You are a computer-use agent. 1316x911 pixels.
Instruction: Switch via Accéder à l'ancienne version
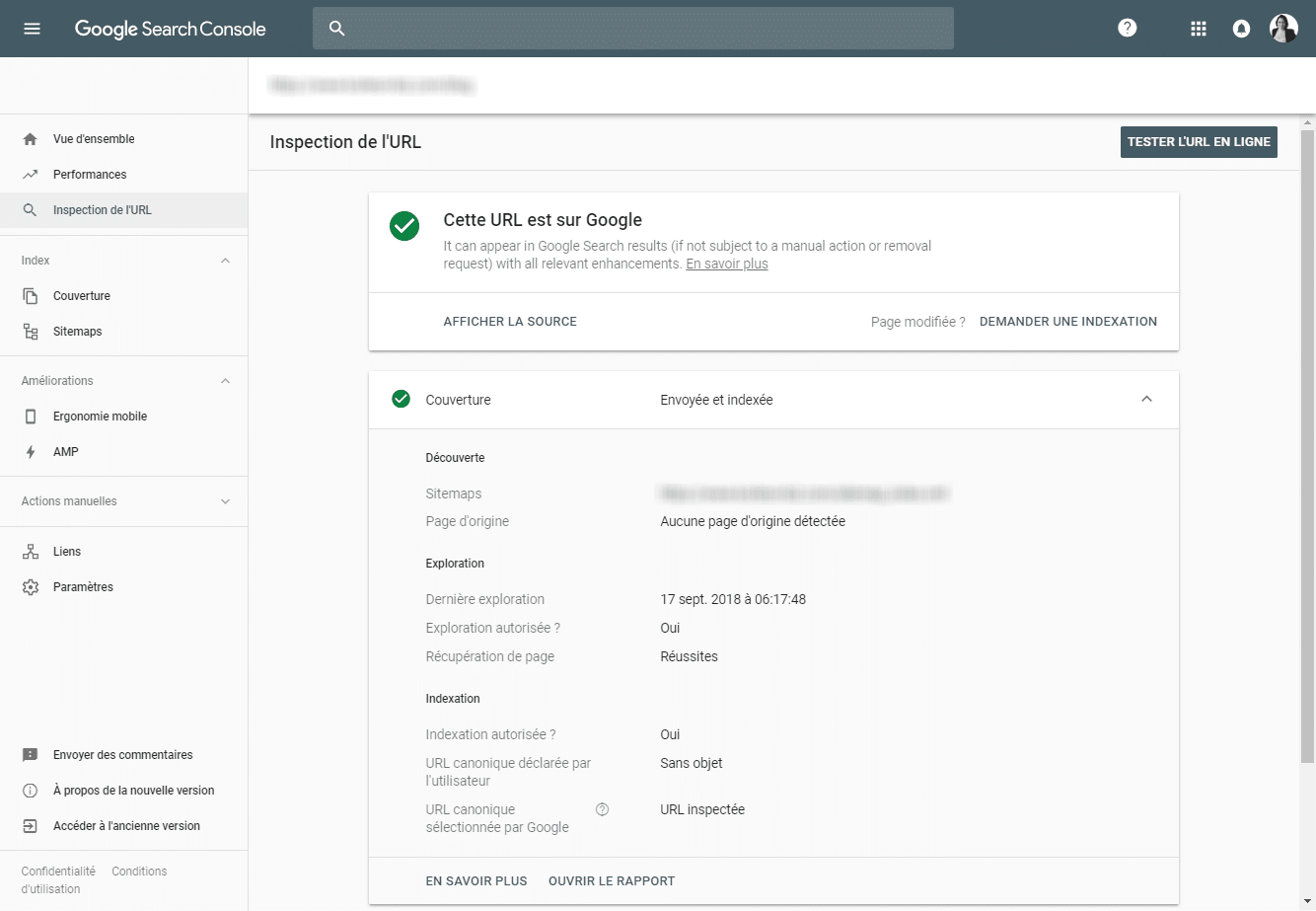coord(126,826)
